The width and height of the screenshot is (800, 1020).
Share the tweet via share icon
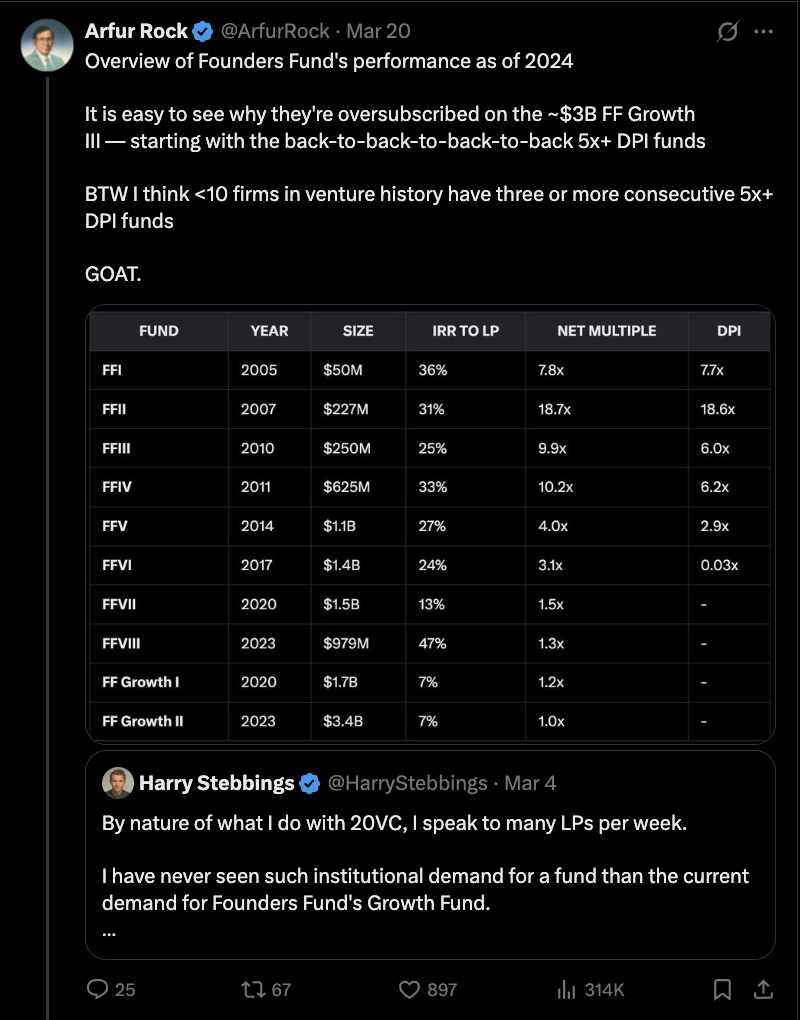pos(762,989)
